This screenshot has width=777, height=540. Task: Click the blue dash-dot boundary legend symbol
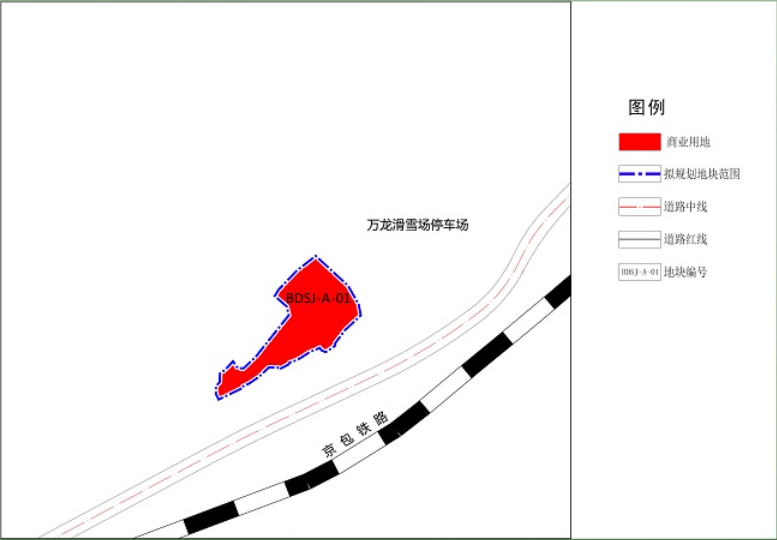pyautogui.click(x=639, y=174)
